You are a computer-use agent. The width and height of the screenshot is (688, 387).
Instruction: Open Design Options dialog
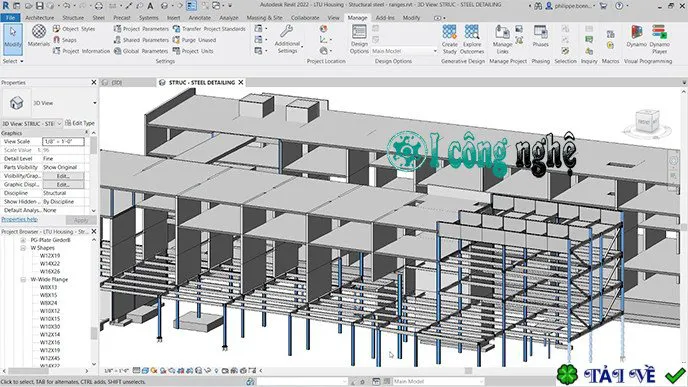[359, 39]
